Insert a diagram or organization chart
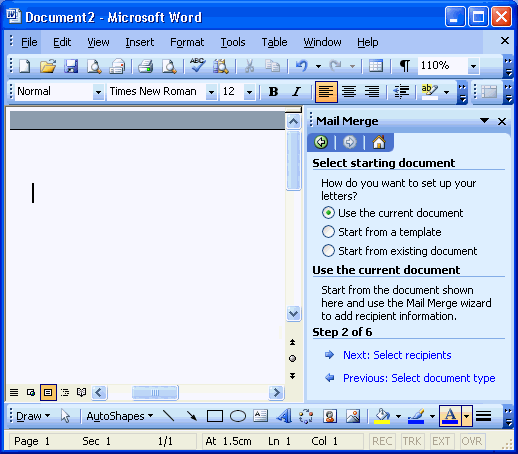518x454 pixels. [306, 416]
